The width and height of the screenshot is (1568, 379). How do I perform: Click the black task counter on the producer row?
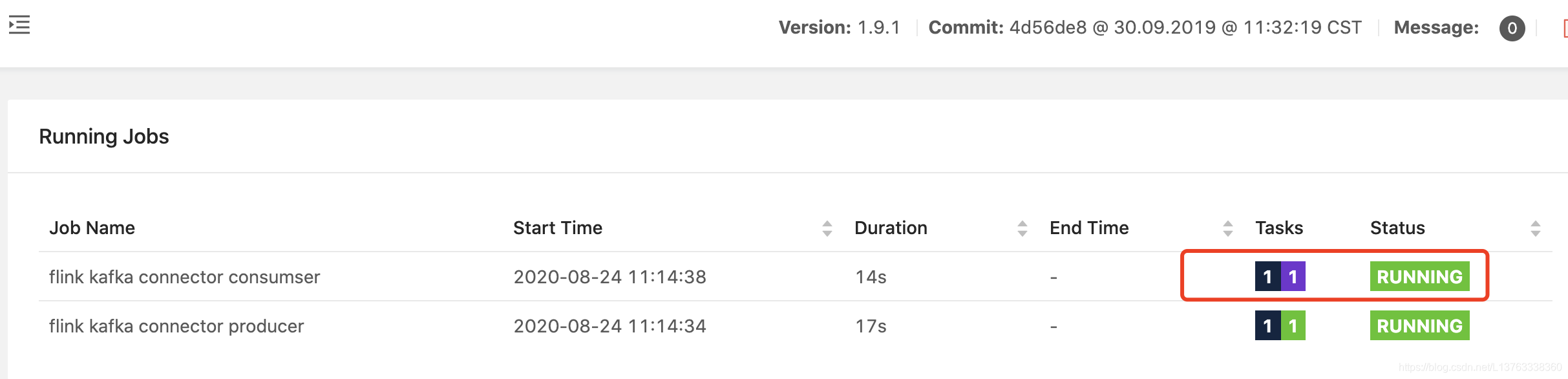[x=1267, y=326]
